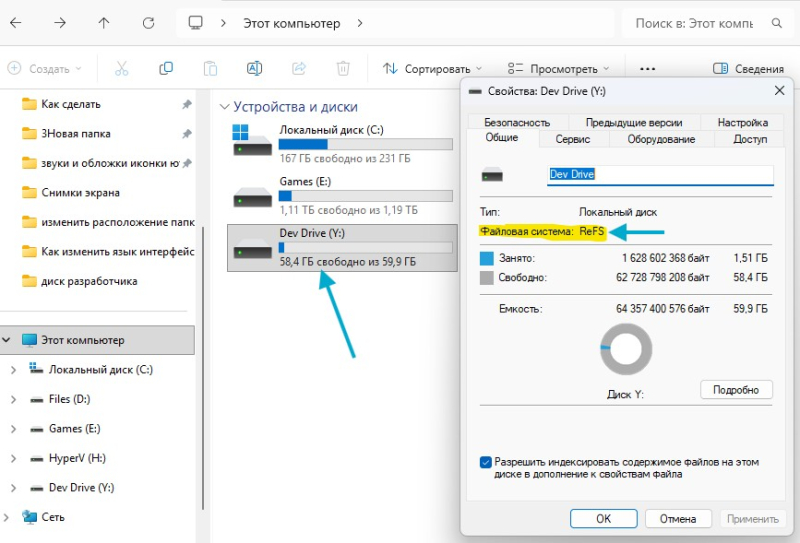
Task: Click the Применить button
Action: 753,519
